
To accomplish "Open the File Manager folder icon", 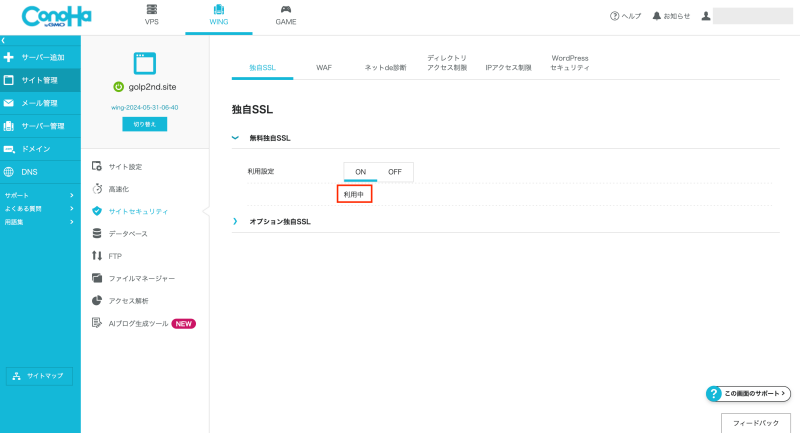I will [x=97, y=277].
